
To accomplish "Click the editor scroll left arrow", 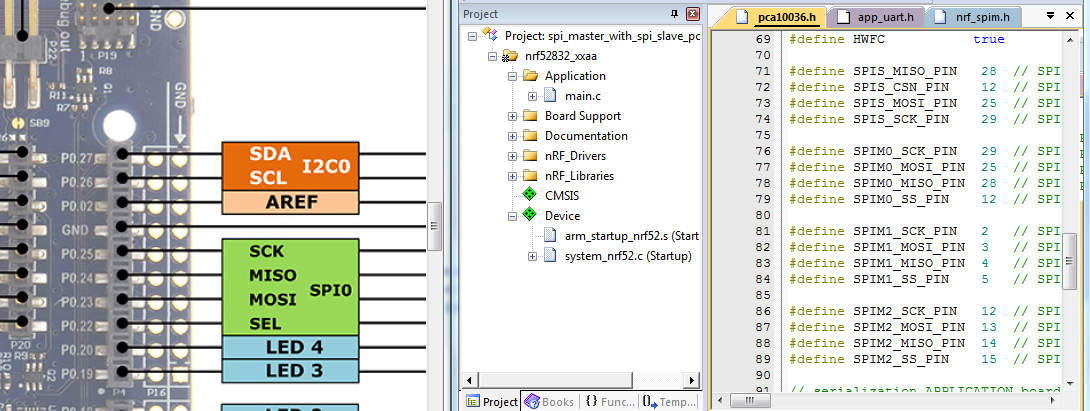I will point(720,401).
